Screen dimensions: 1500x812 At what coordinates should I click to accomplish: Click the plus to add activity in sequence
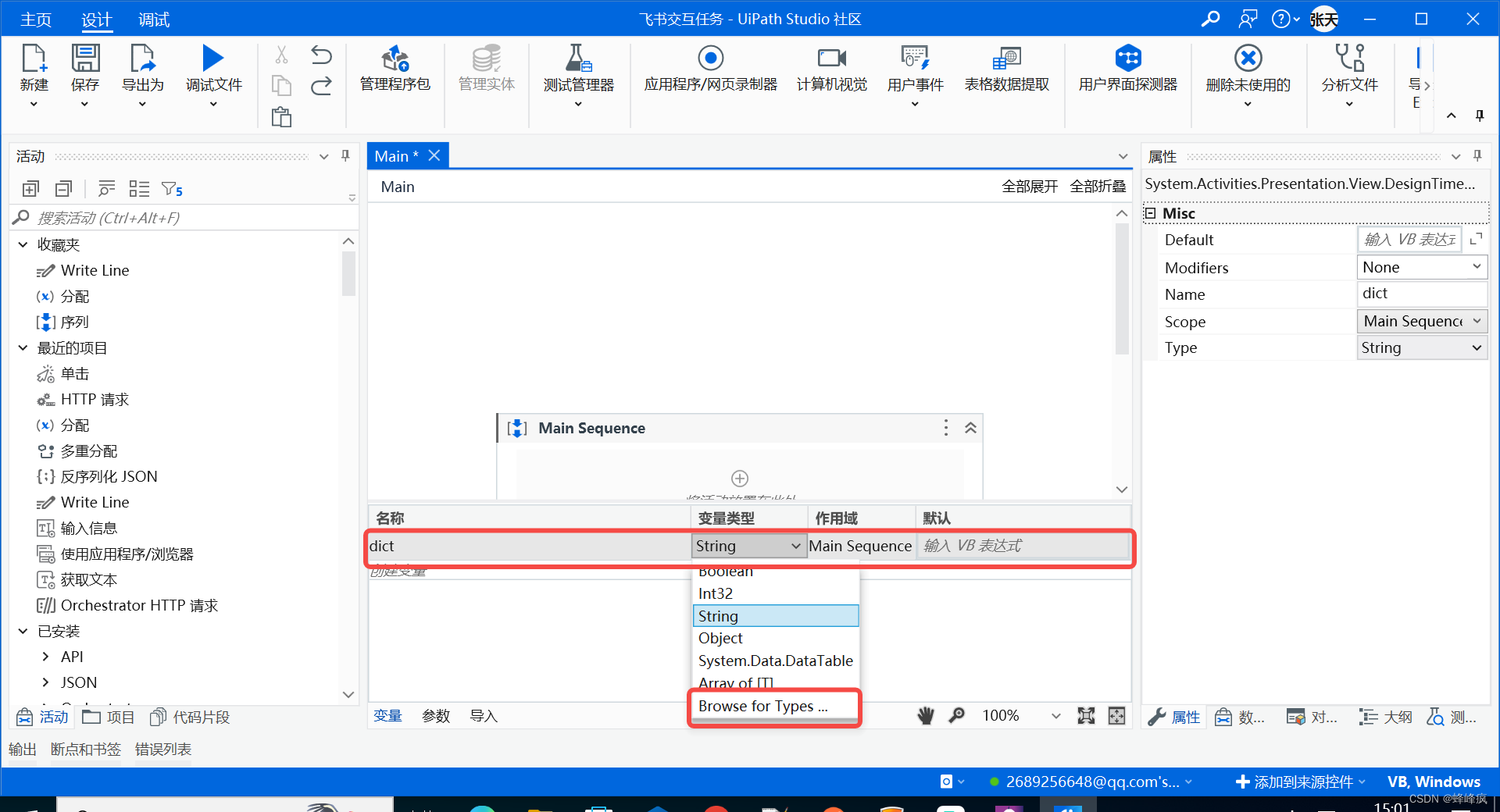tap(740, 478)
